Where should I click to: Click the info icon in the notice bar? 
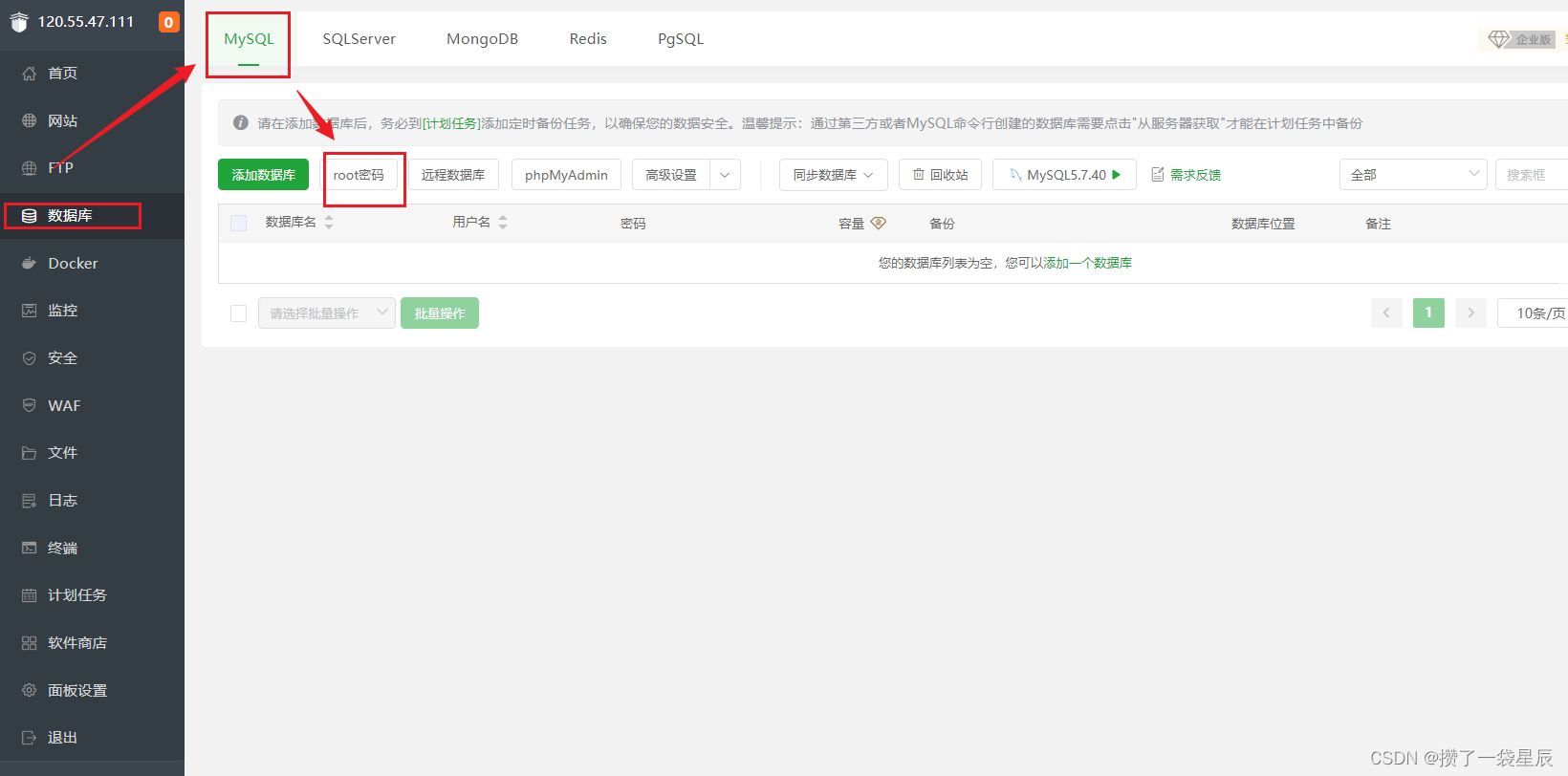241,122
